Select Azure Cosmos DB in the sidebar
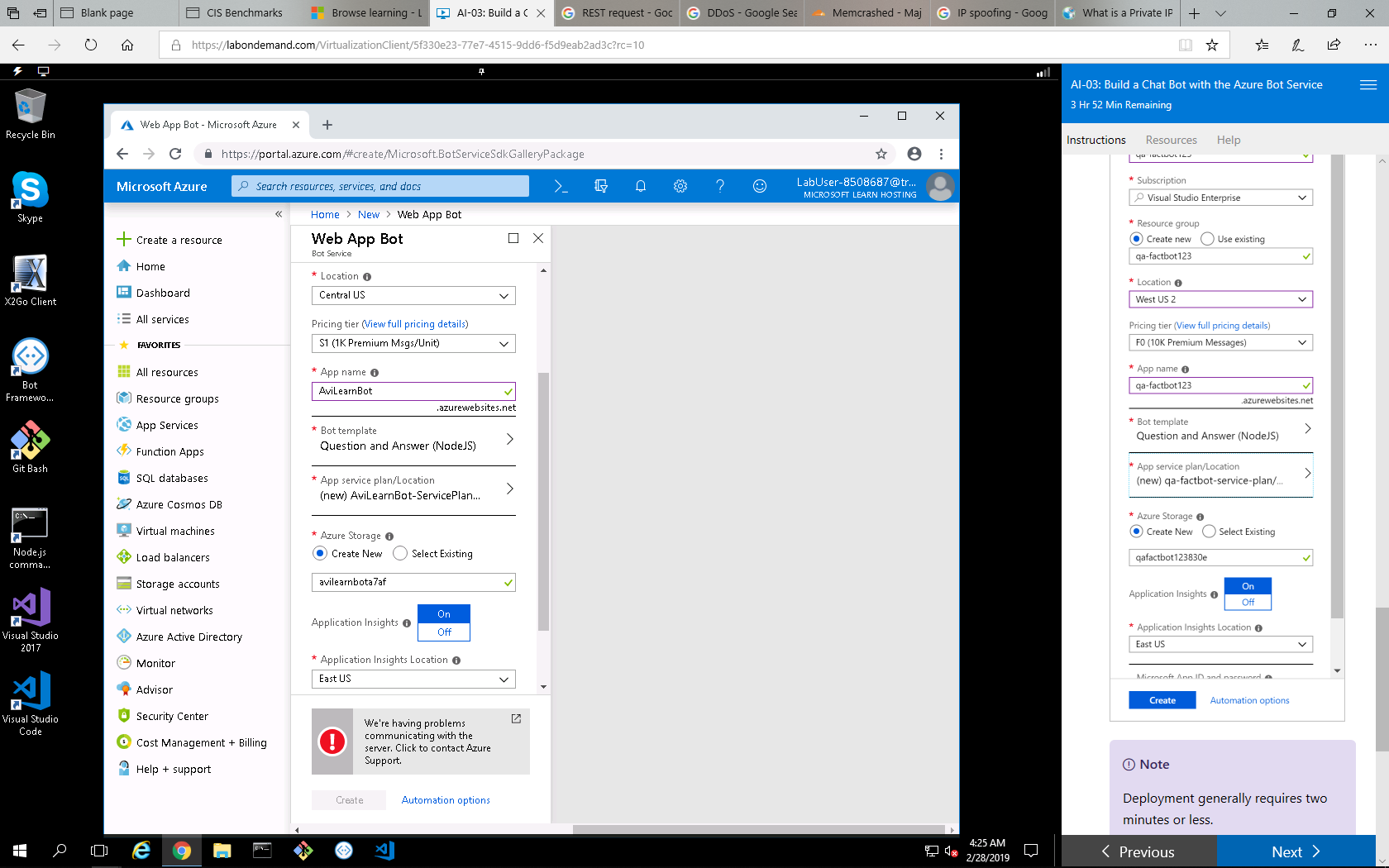This screenshot has height=868, width=1389. 178,503
